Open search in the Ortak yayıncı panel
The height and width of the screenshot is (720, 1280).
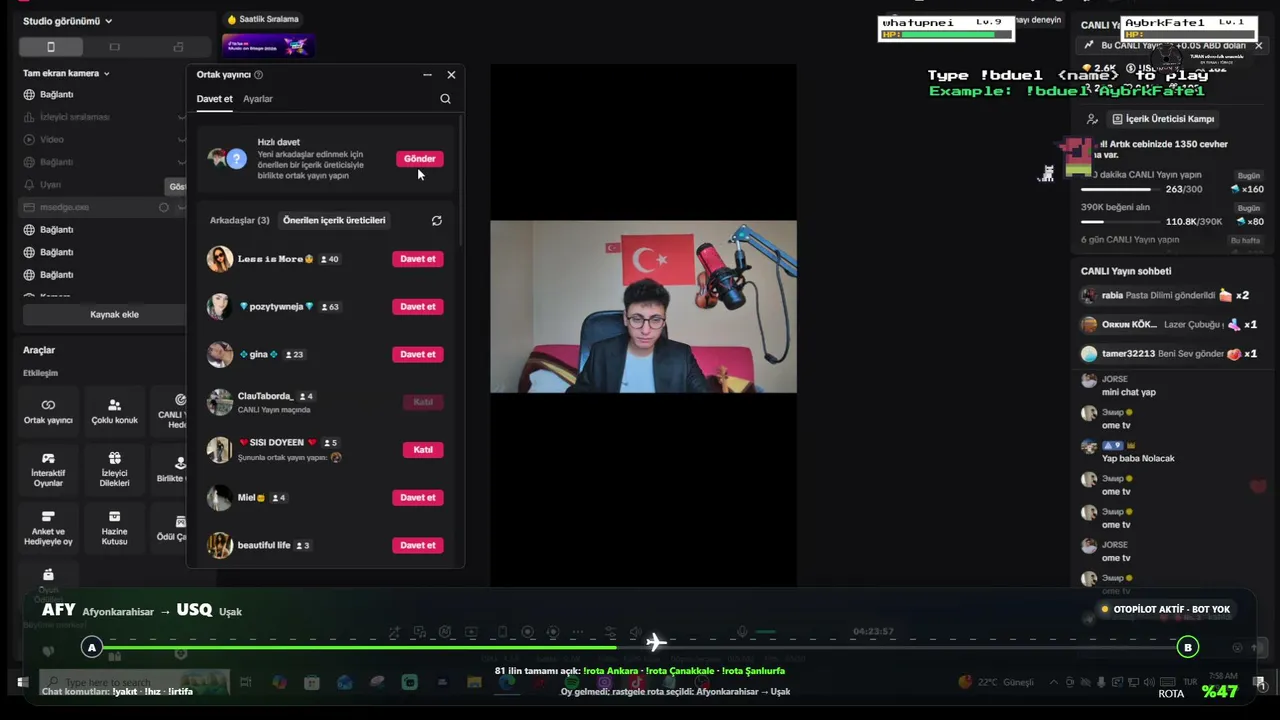coord(445,99)
